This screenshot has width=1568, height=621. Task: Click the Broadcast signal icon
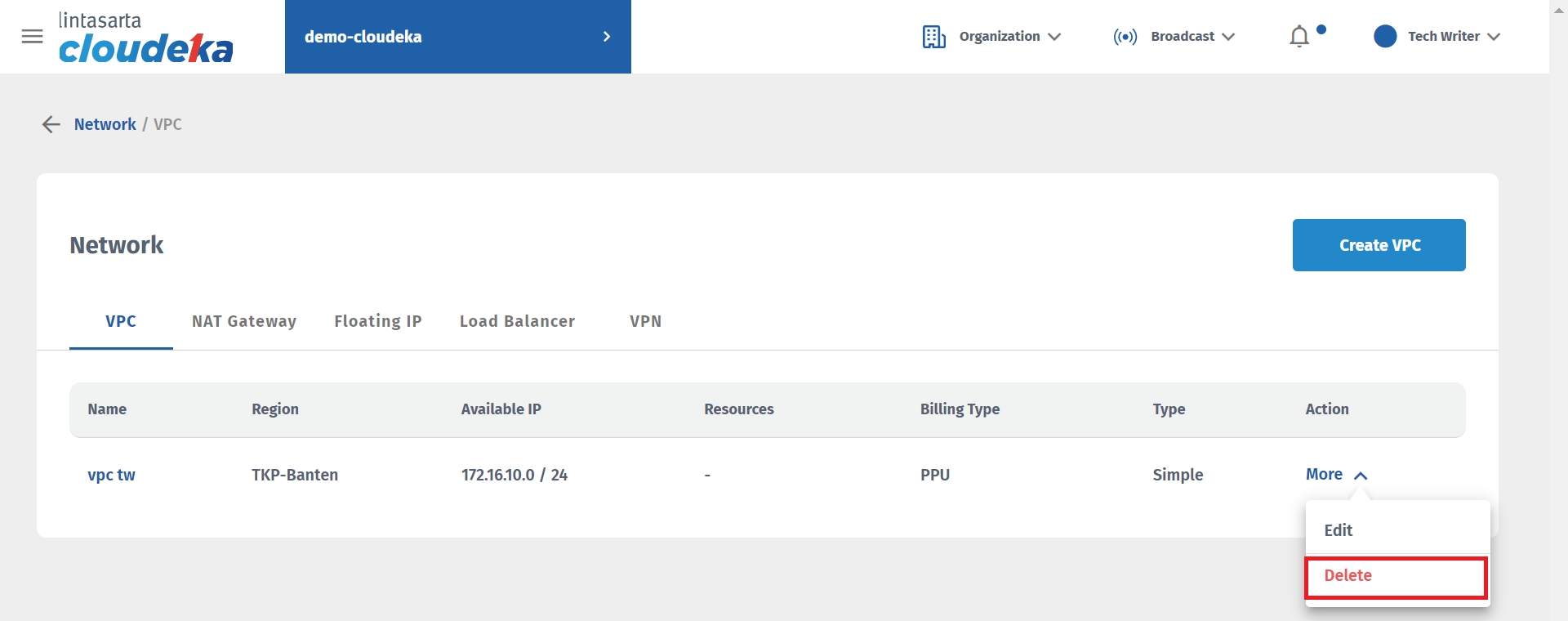tap(1125, 37)
